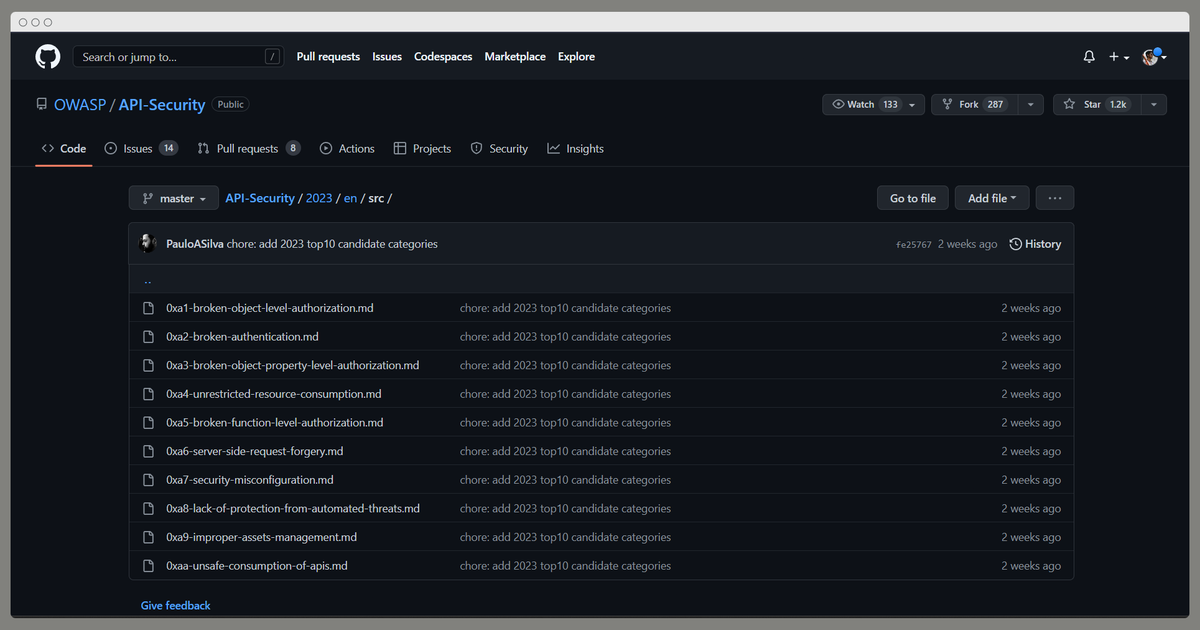1200x630 pixels.
Task: Click PauloASilva's commit avatar
Action: click(x=148, y=244)
